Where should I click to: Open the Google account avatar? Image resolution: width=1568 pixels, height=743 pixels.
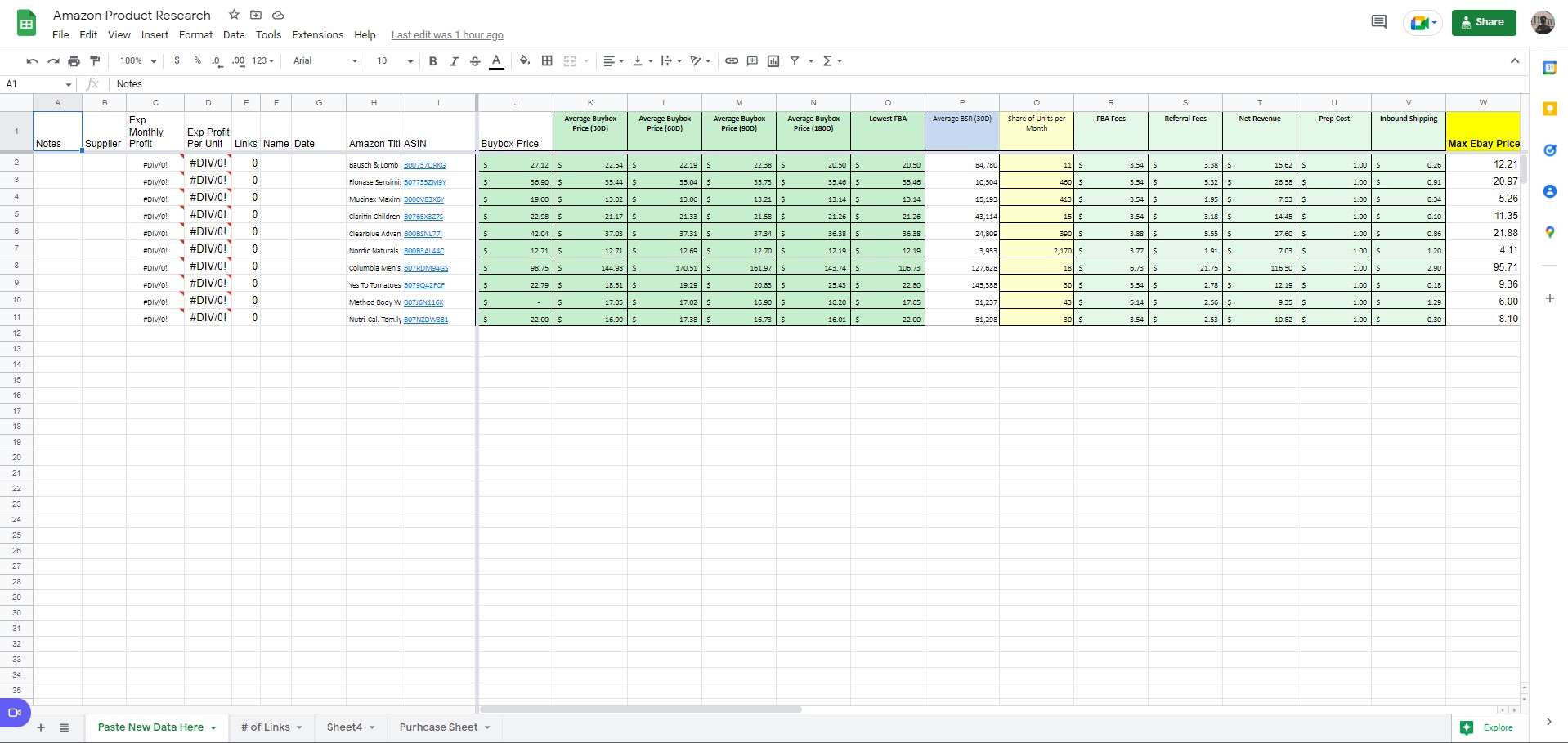tap(1543, 23)
